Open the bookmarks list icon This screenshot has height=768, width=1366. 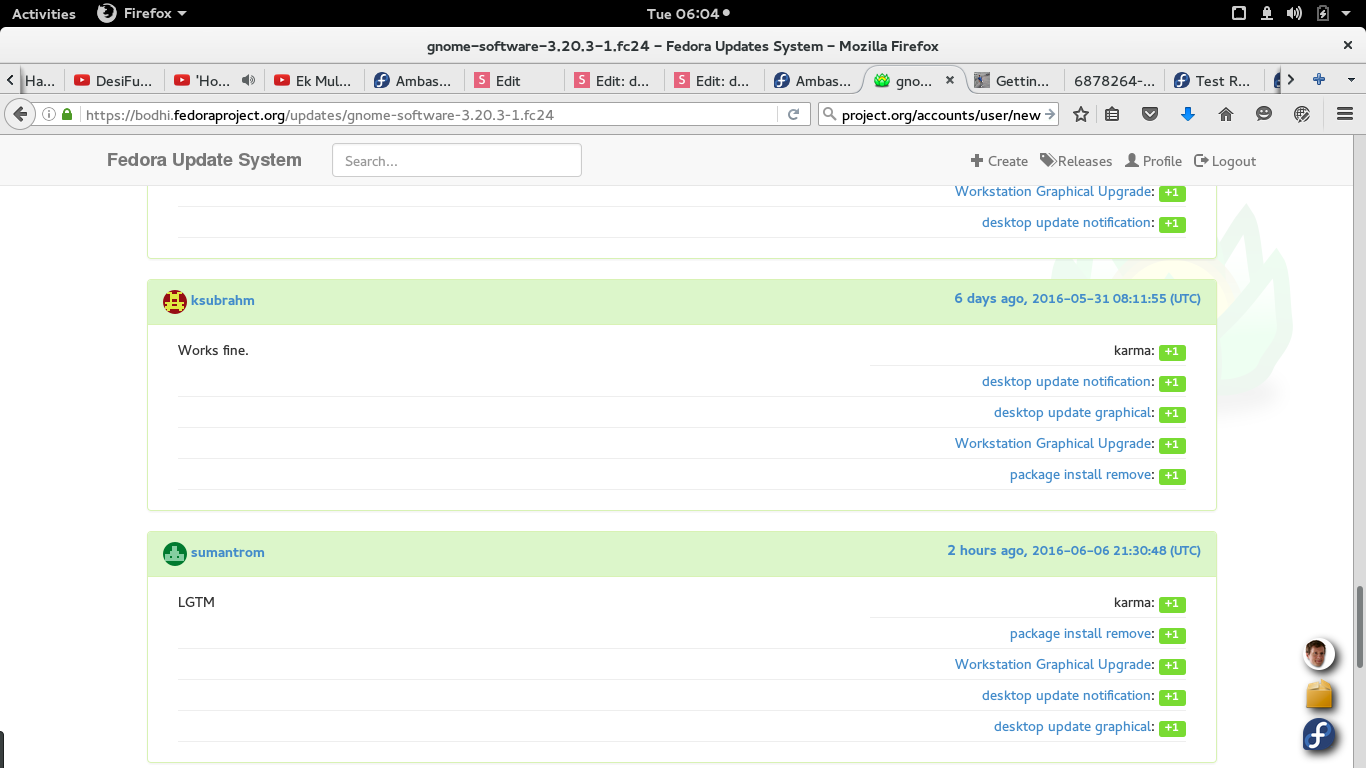click(1112, 115)
